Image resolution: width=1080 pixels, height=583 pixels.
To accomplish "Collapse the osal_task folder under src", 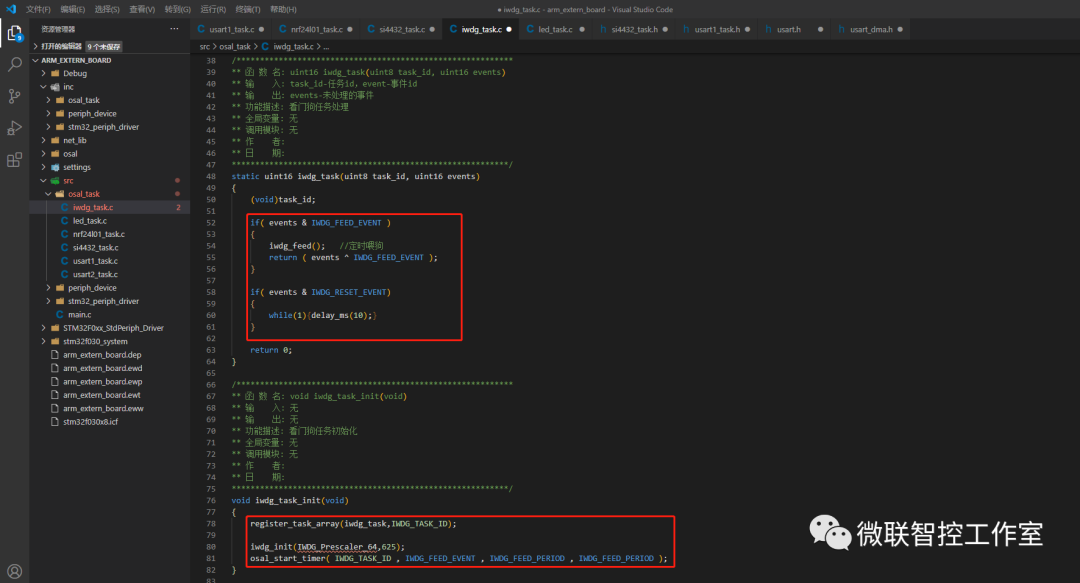I will (x=83, y=194).
